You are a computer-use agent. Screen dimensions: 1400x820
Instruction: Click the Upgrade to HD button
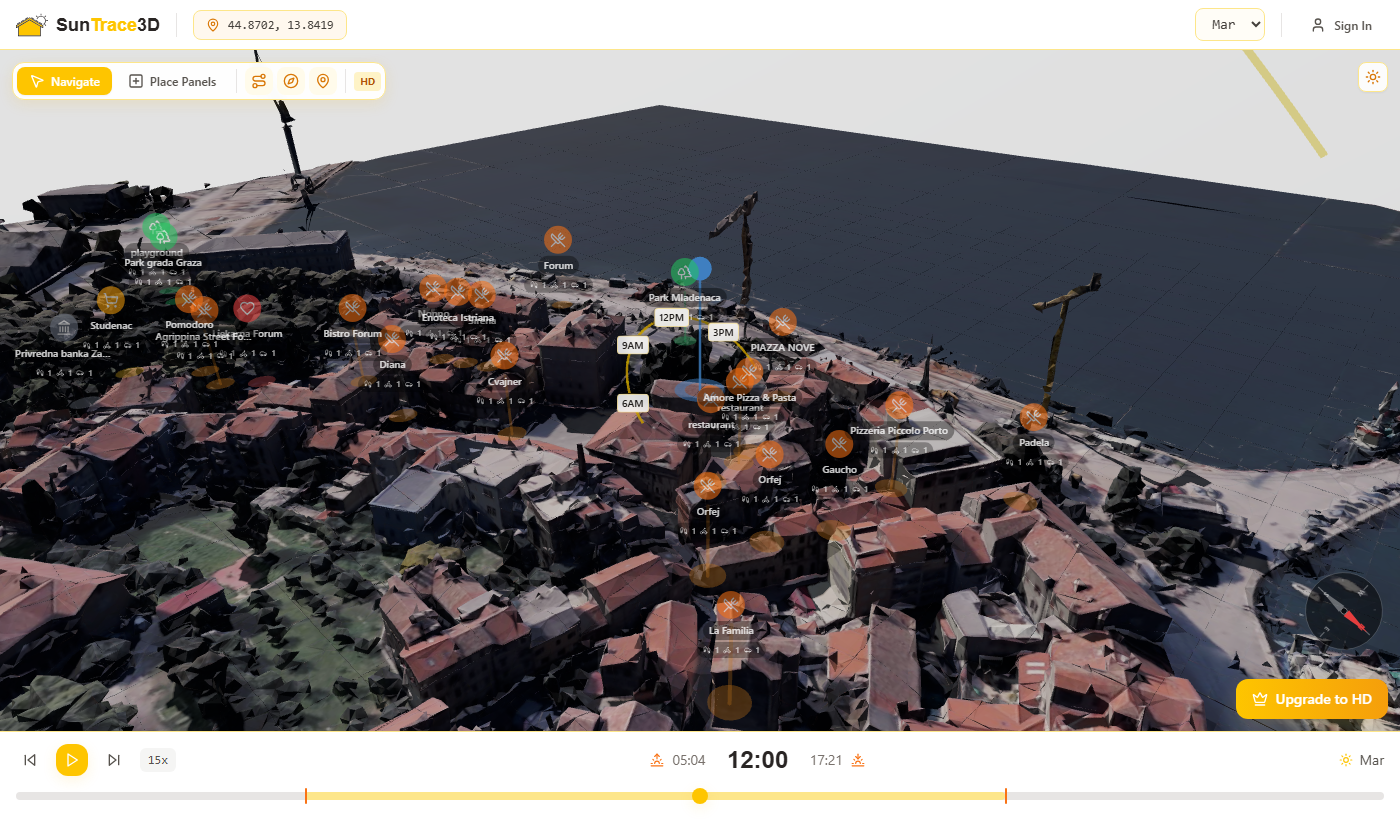tap(1311, 699)
